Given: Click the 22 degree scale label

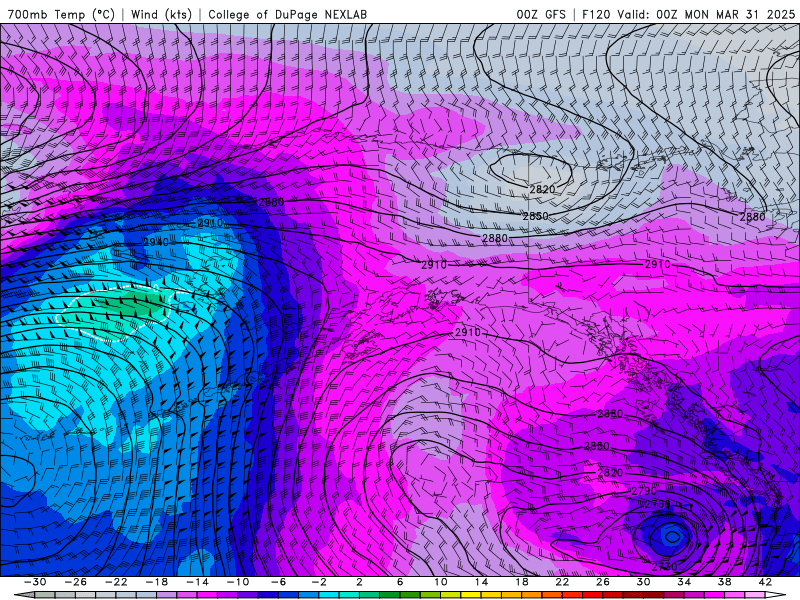Looking at the screenshot, I should click(562, 582).
